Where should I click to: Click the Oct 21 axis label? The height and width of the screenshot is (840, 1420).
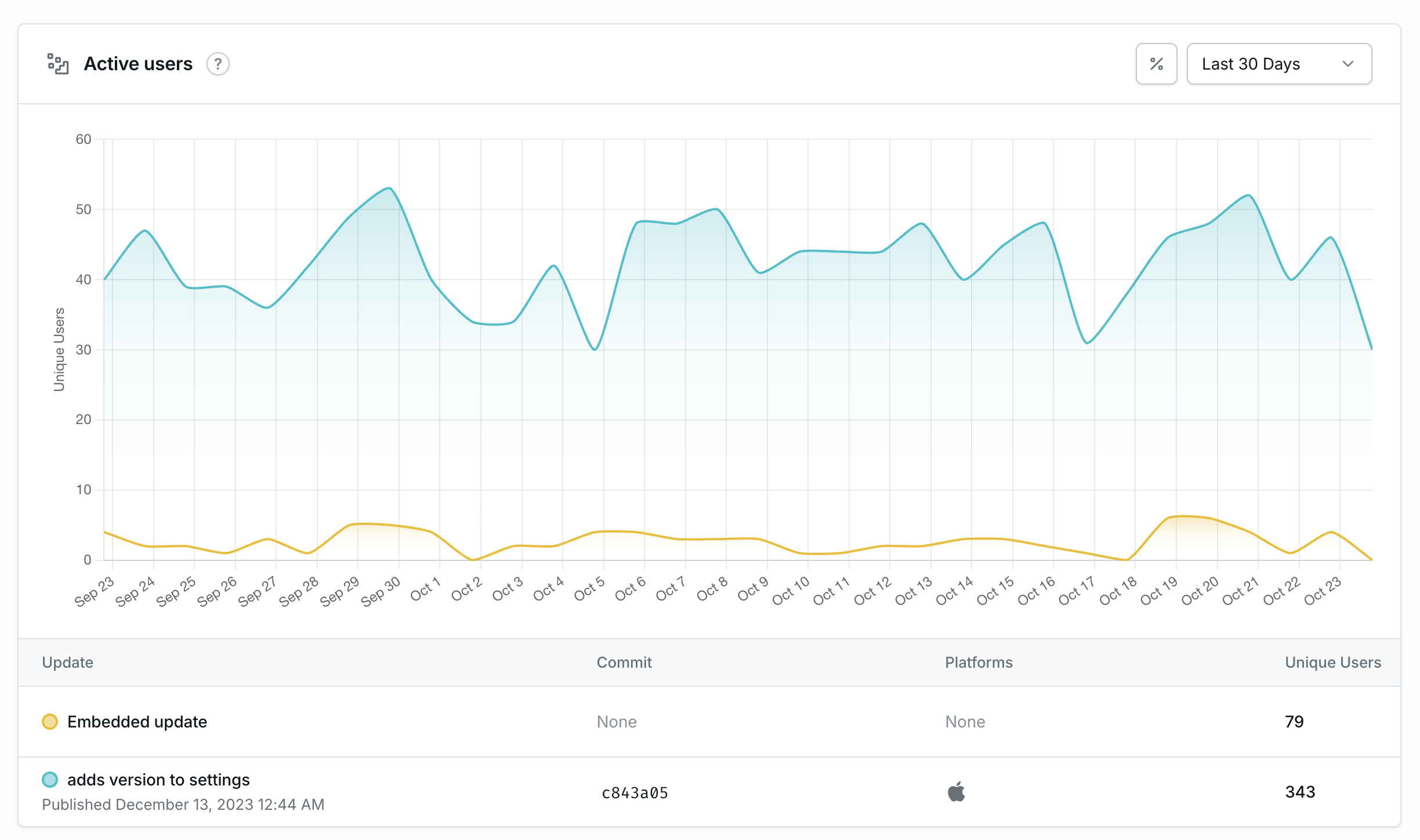coord(1240,591)
